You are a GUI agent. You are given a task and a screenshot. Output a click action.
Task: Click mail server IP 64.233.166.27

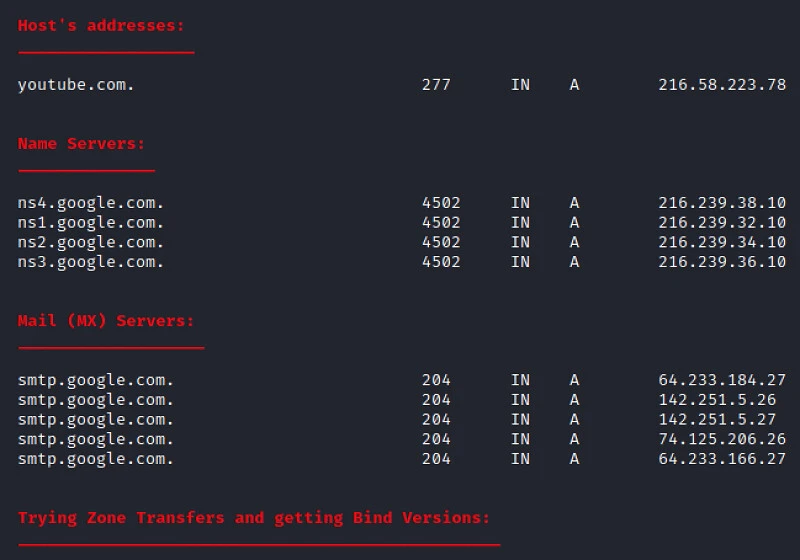point(721,459)
